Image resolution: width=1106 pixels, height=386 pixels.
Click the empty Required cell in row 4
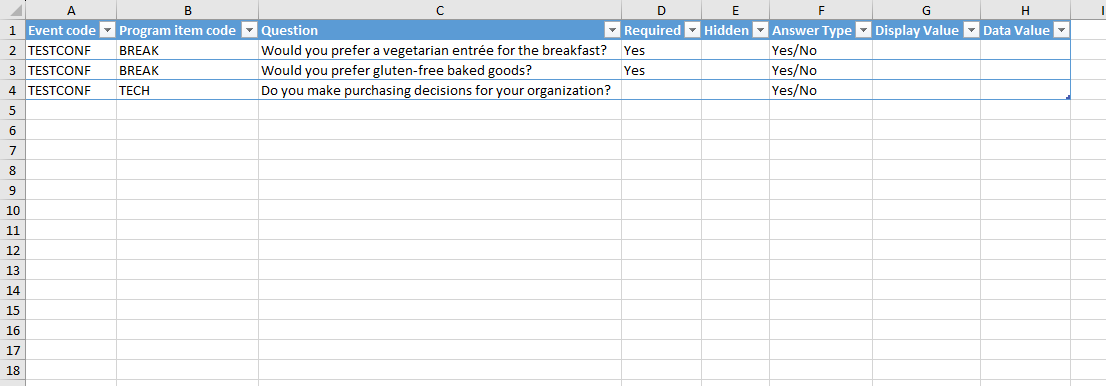[x=662, y=90]
